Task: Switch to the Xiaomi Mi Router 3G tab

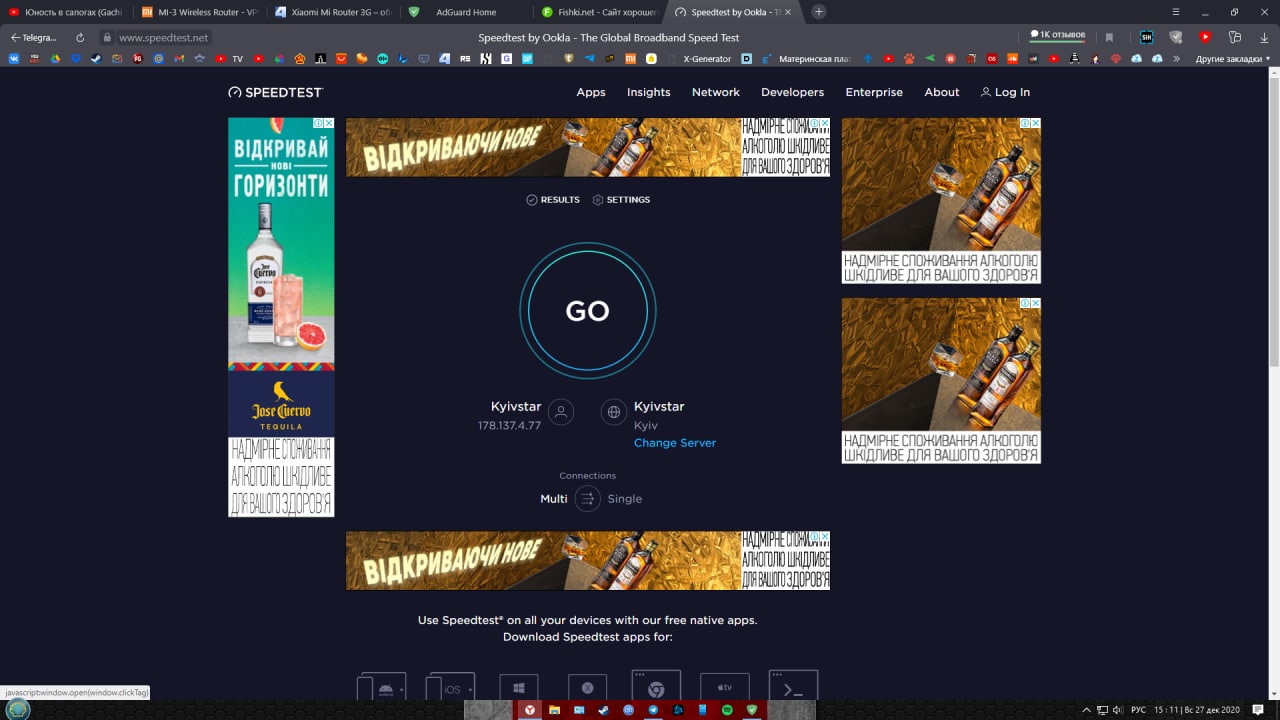Action: click(333, 12)
